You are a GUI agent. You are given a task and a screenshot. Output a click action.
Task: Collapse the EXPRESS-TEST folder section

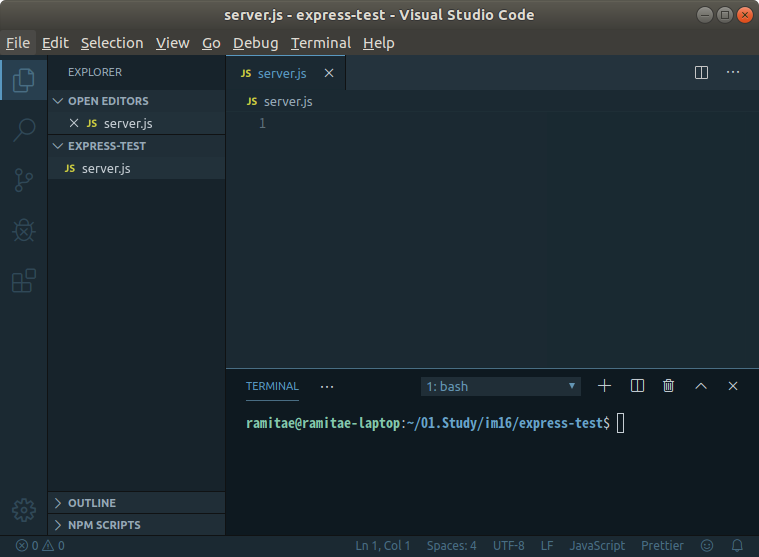tap(137, 146)
